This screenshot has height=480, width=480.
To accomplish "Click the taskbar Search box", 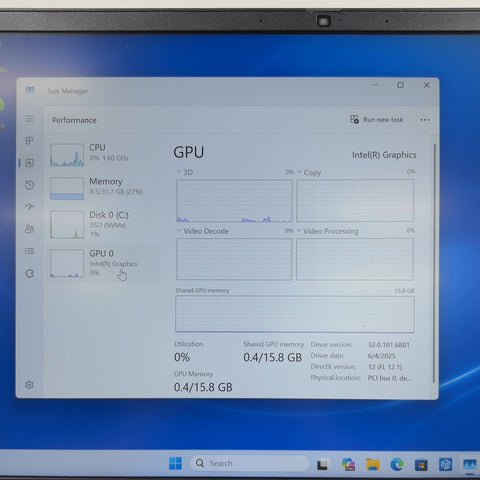I will (249, 463).
